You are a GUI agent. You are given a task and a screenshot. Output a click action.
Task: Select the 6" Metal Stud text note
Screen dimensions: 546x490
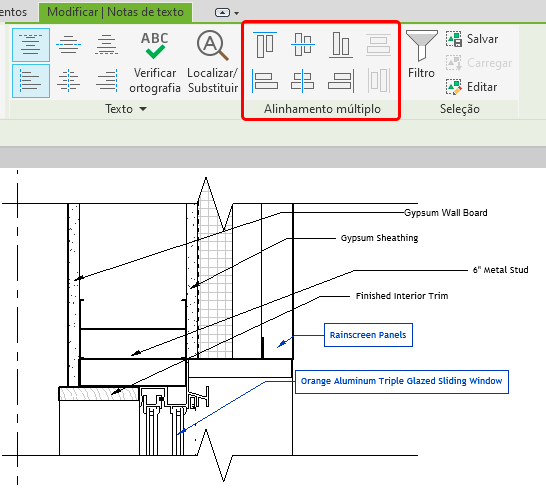(500, 270)
